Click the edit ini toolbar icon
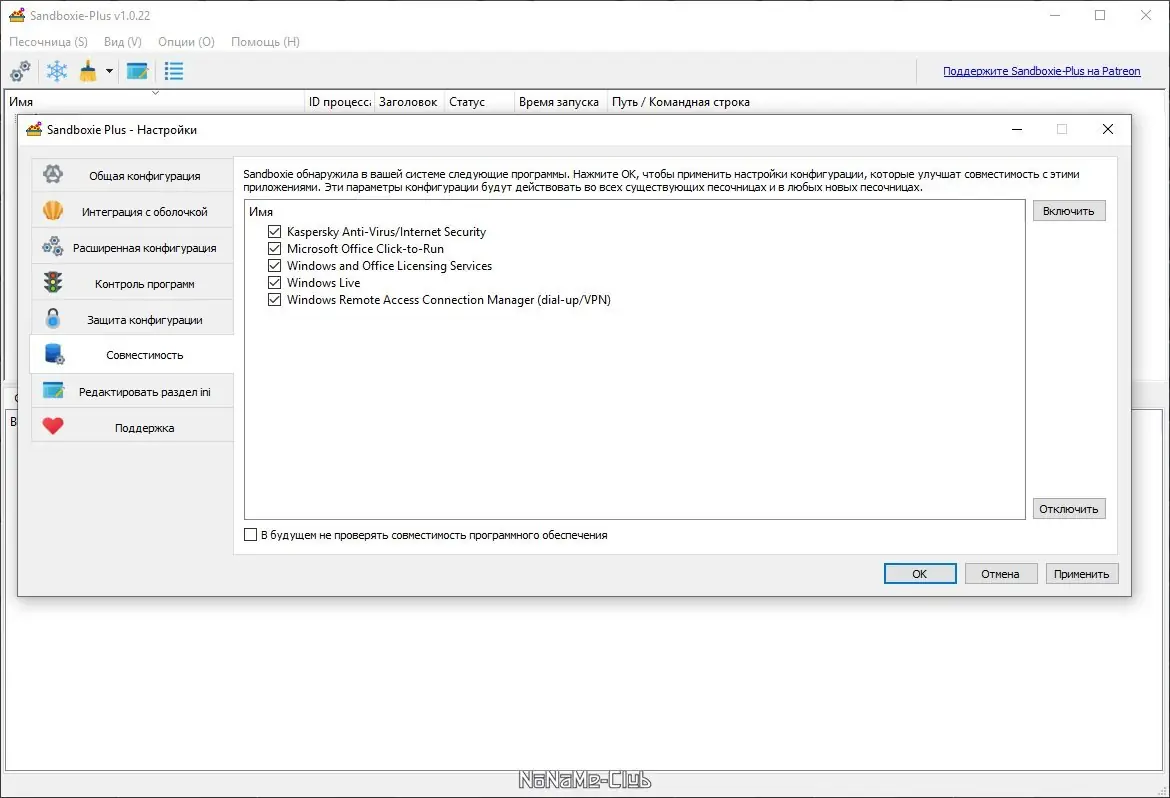The image size is (1170, 798). coord(137,72)
